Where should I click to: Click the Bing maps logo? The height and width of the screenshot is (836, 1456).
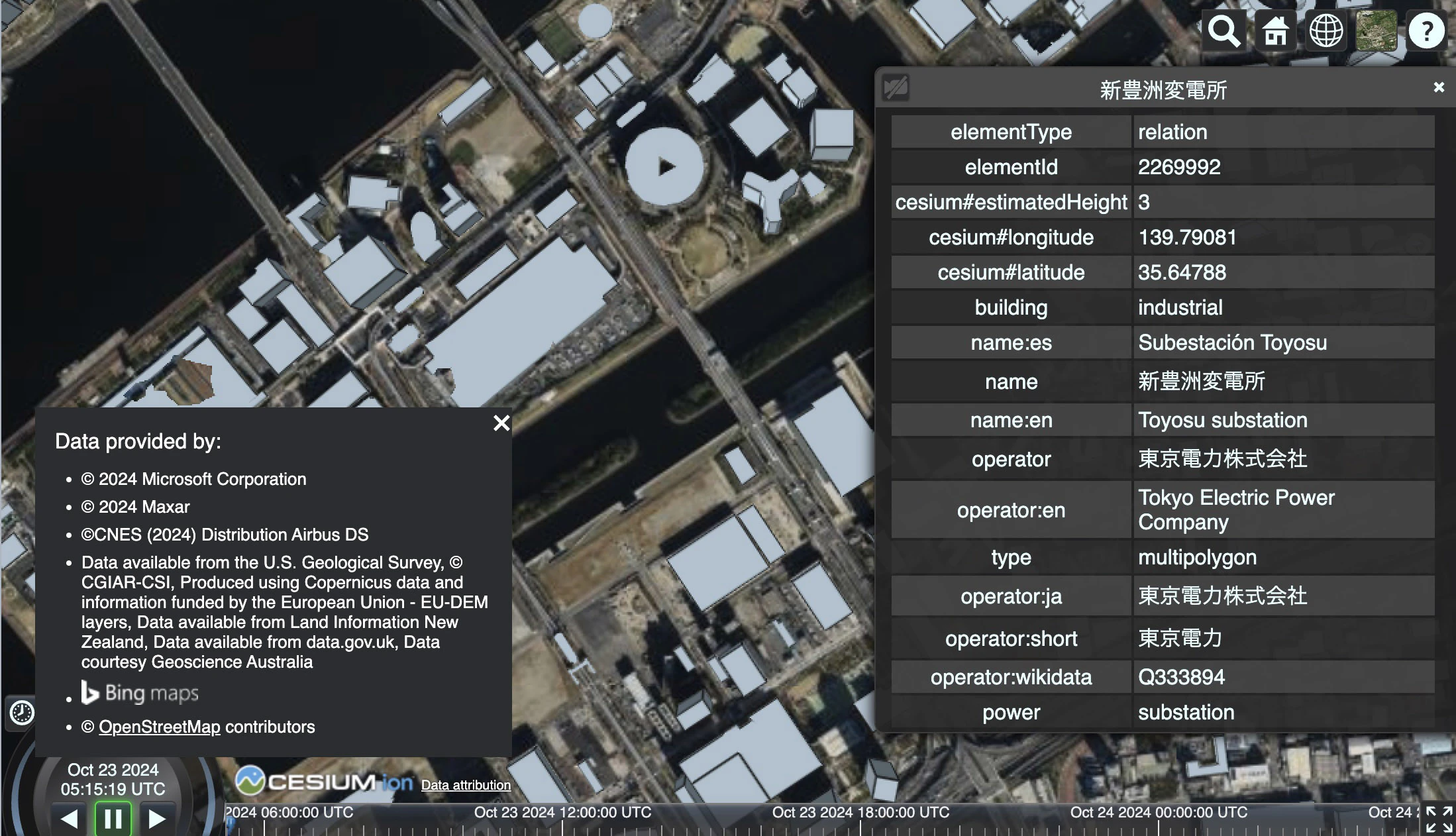pyautogui.click(x=140, y=693)
